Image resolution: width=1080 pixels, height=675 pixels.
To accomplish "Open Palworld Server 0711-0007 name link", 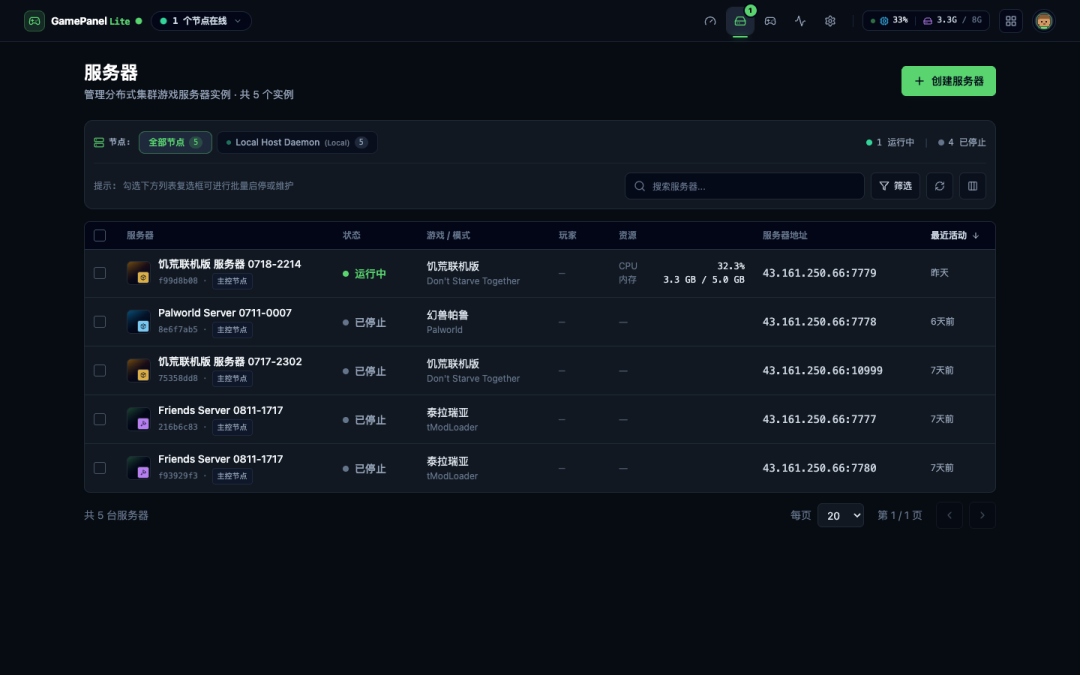I will [x=225, y=313].
